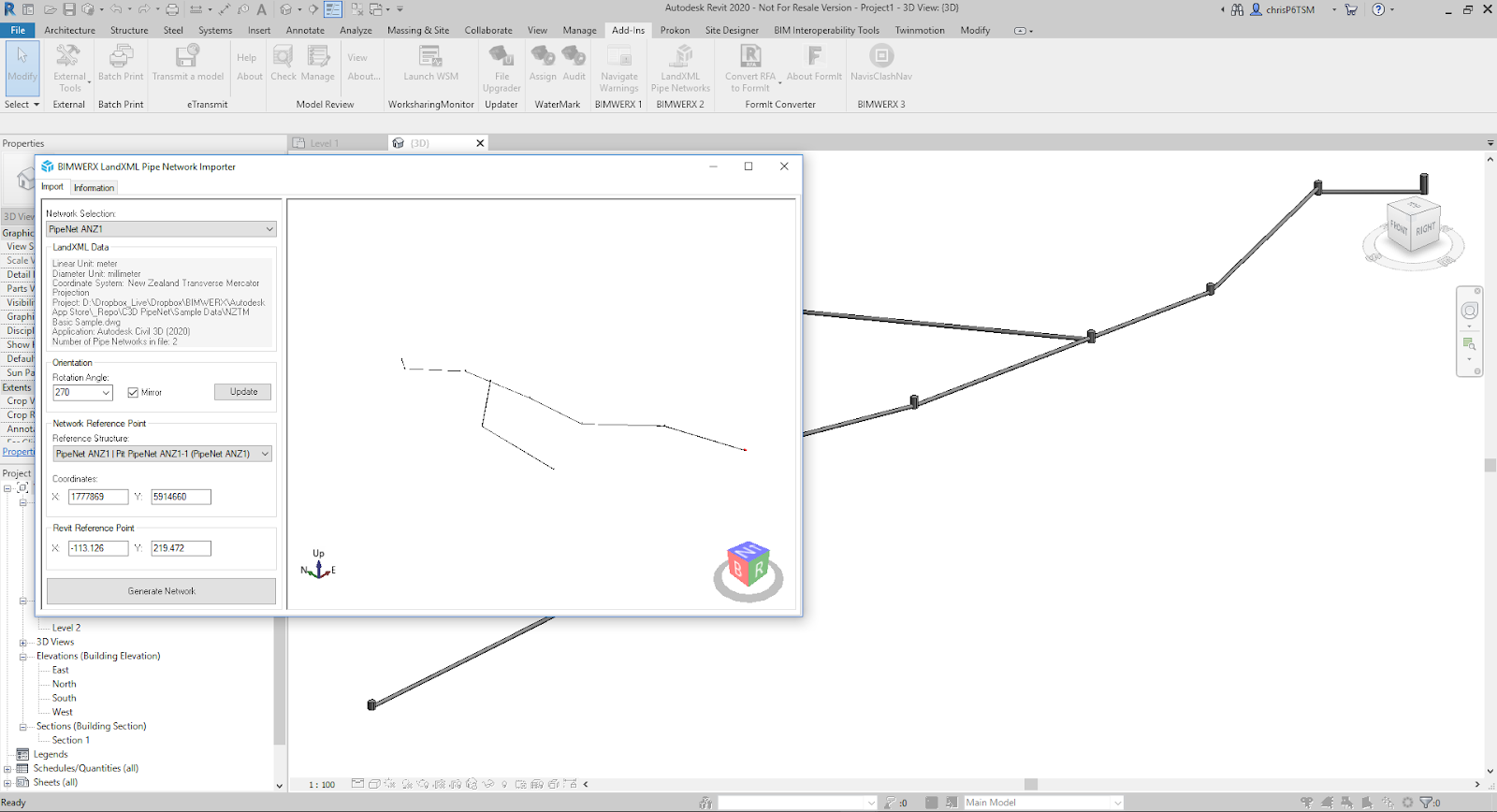Click the coordinates X input field
Image resolution: width=1497 pixels, height=812 pixels.
tap(98, 497)
